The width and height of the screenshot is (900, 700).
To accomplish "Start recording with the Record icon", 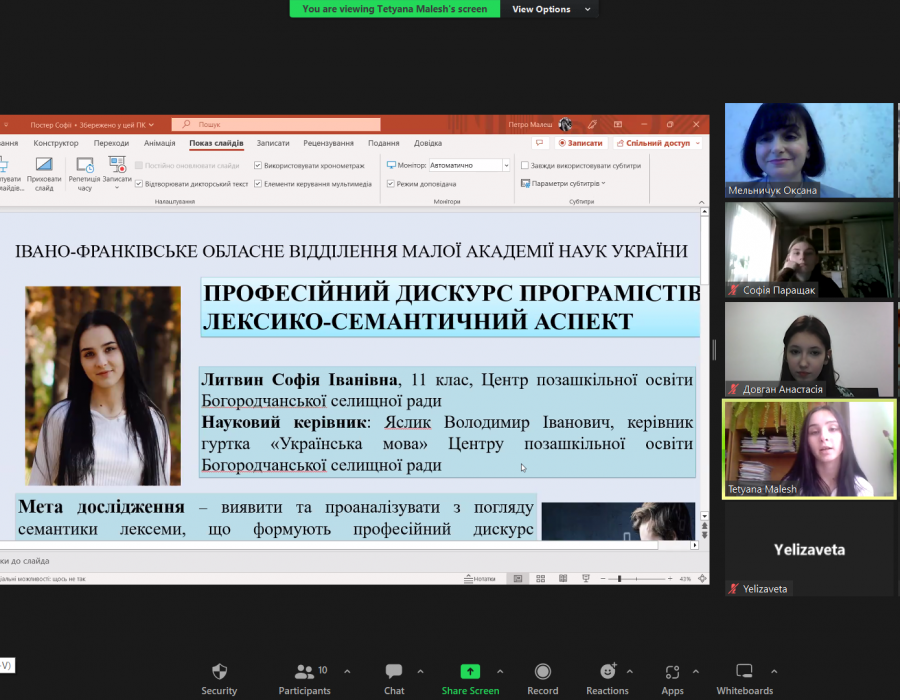I will click(x=543, y=671).
